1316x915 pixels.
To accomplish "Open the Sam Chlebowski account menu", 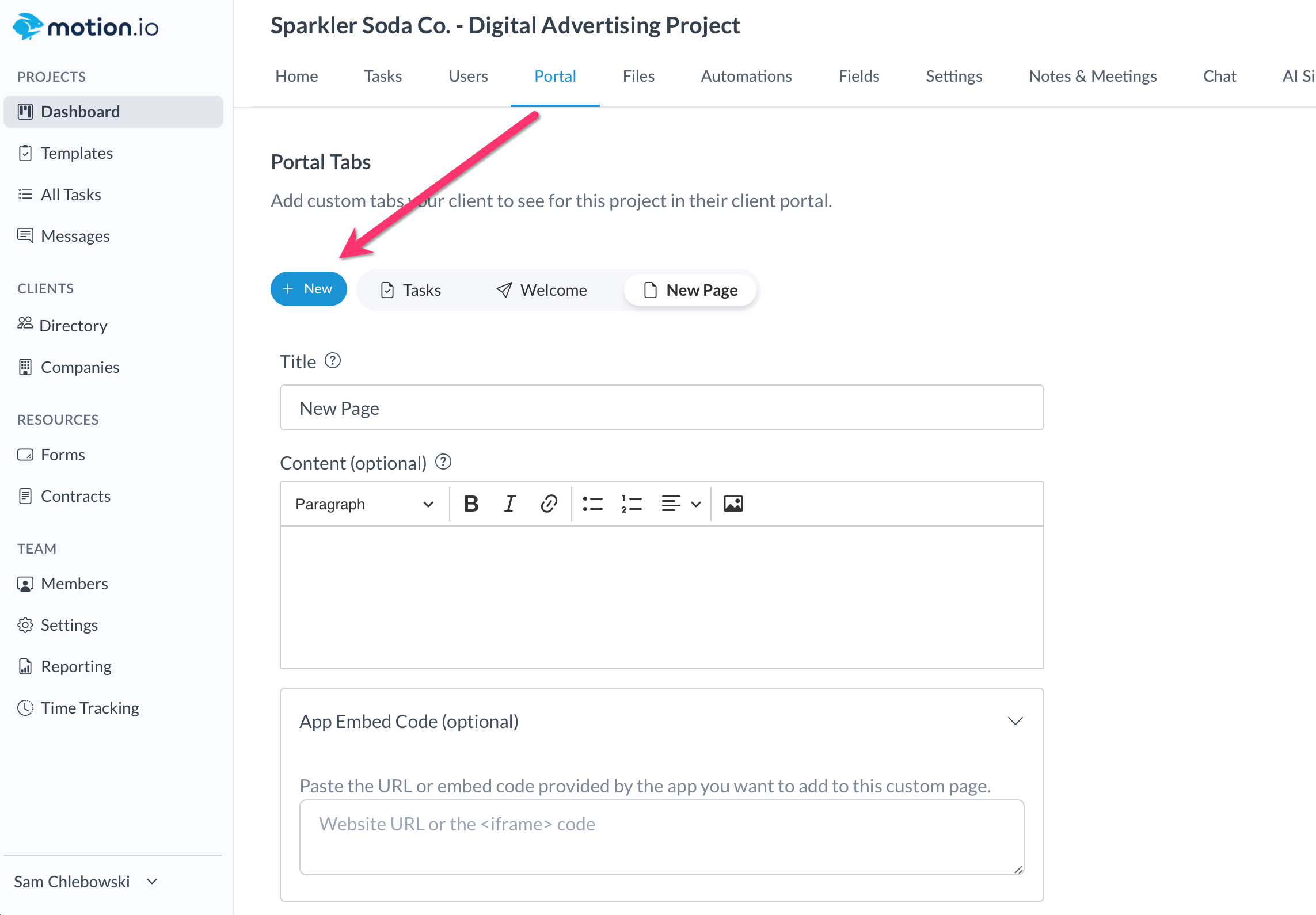I will pyautogui.click(x=85, y=882).
